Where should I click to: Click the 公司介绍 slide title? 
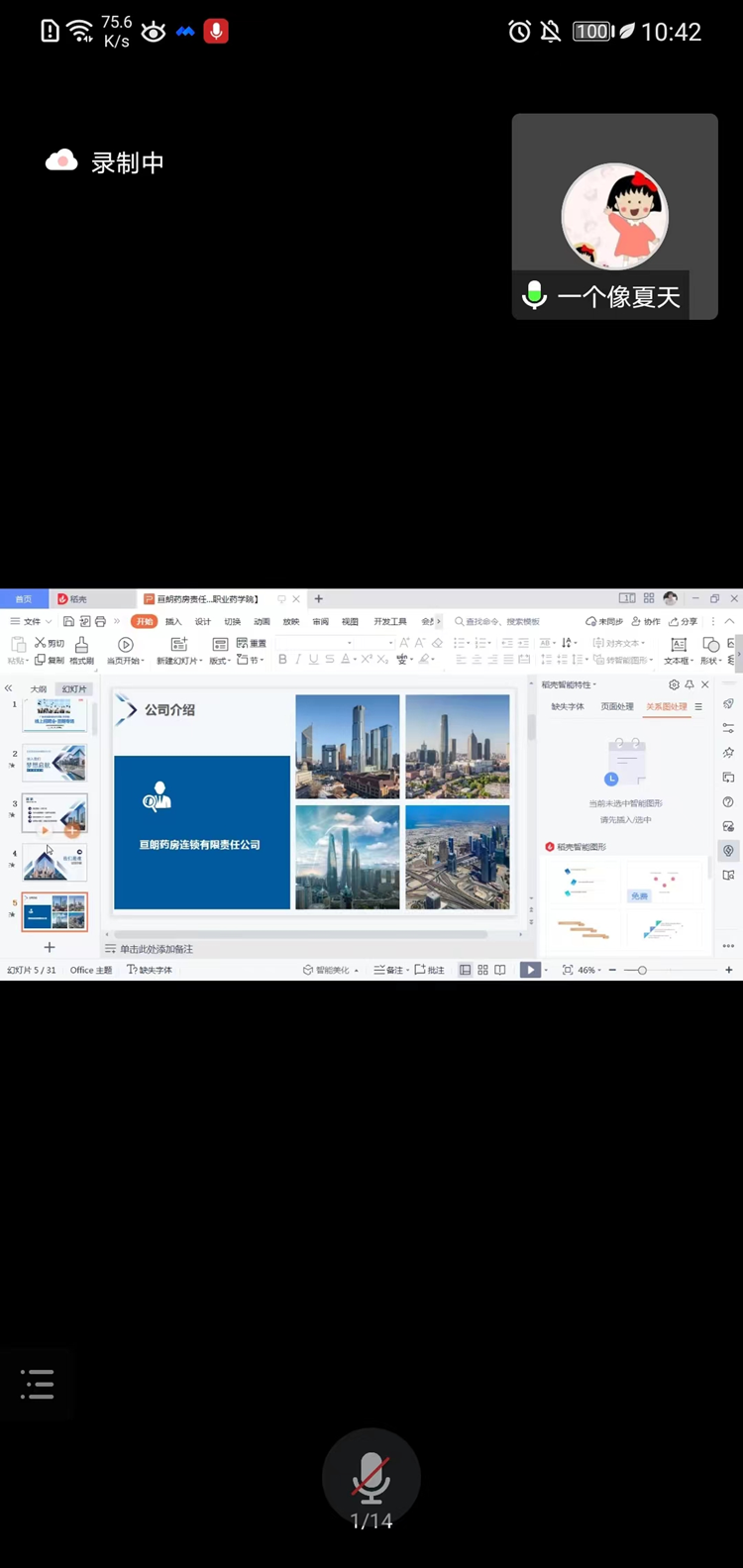[169, 709]
